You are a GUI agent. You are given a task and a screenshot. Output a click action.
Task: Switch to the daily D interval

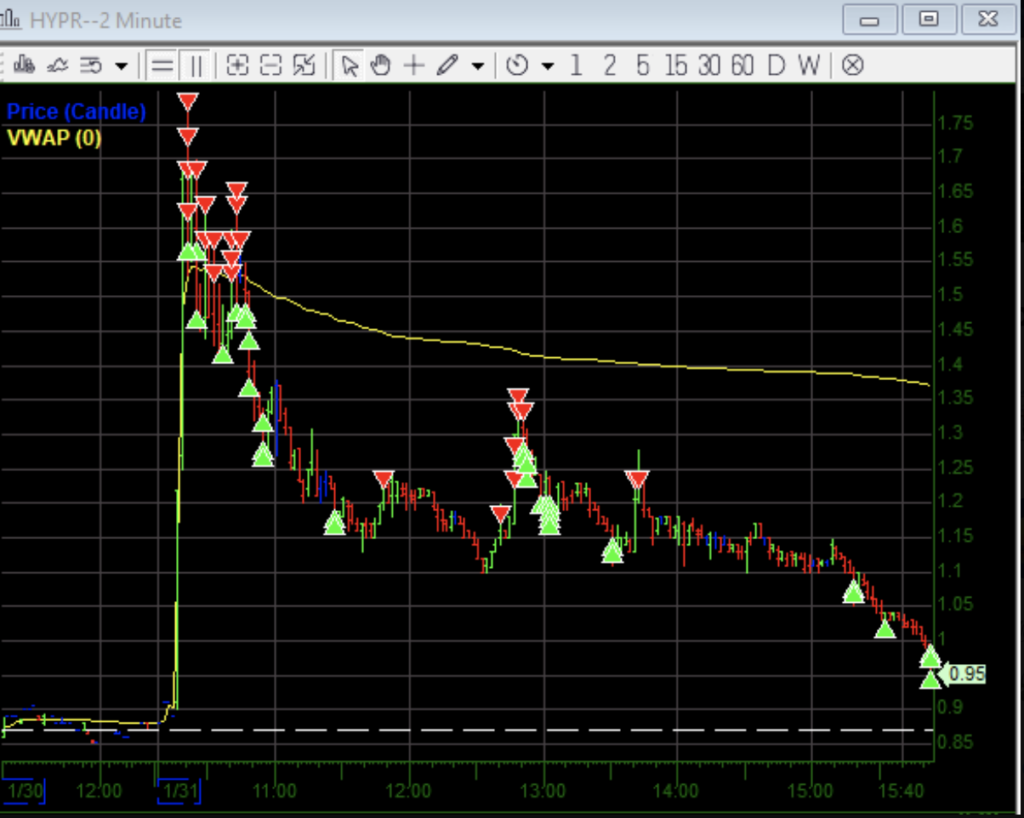click(x=776, y=65)
